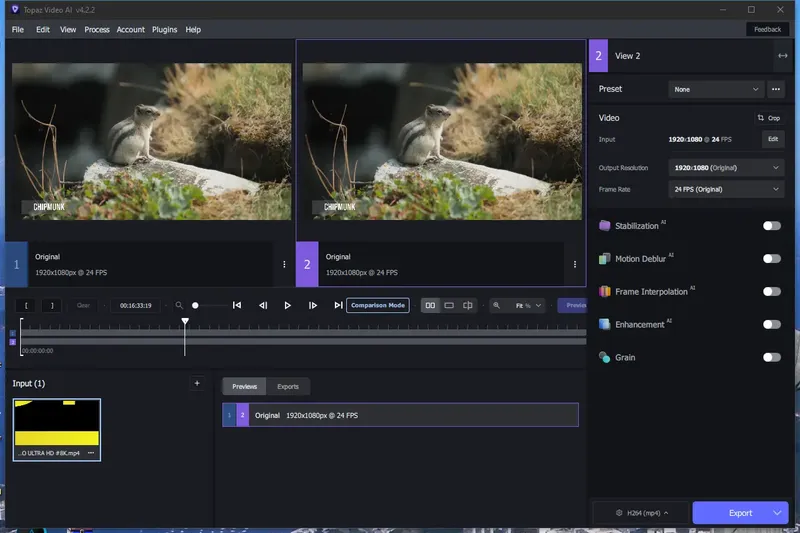This screenshot has height=533, width=800.
Task: Turn on Motion Deblur
Action: tap(771, 259)
